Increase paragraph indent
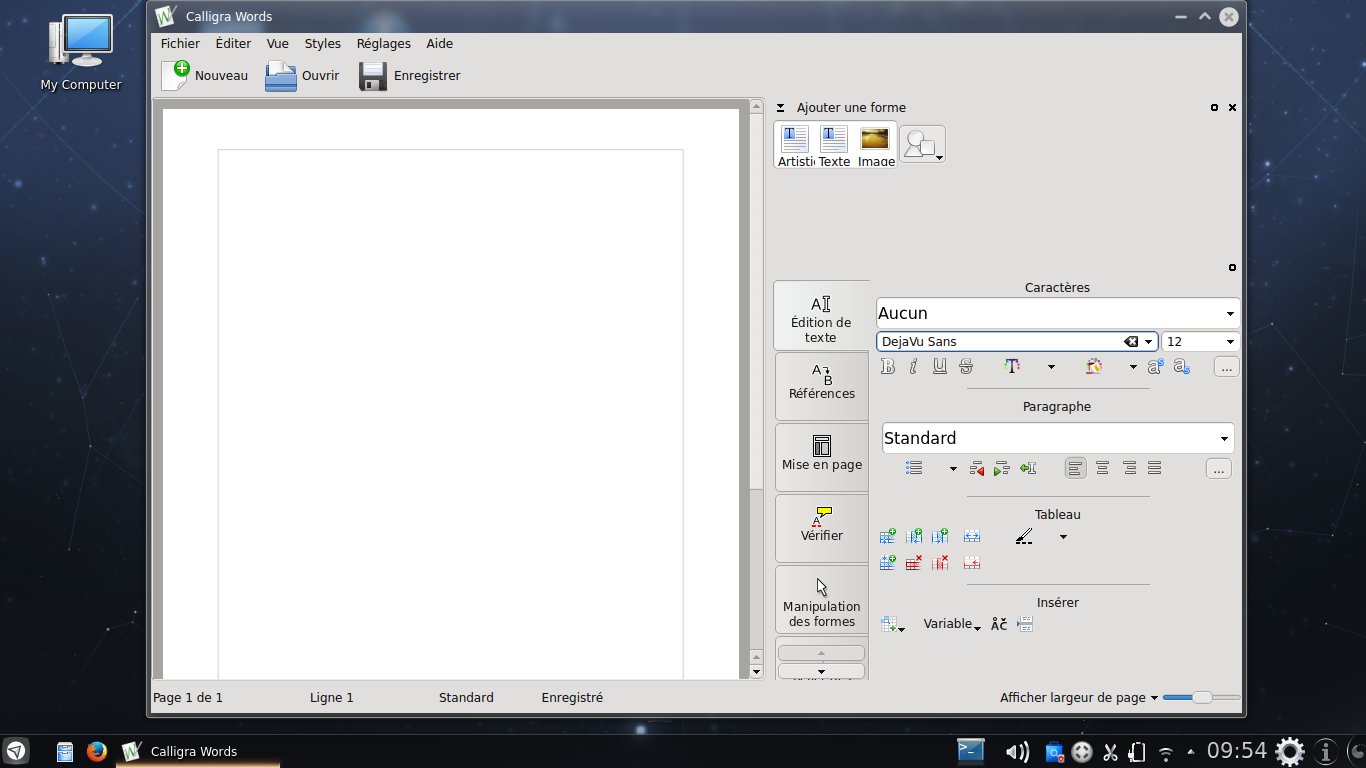 1002,468
